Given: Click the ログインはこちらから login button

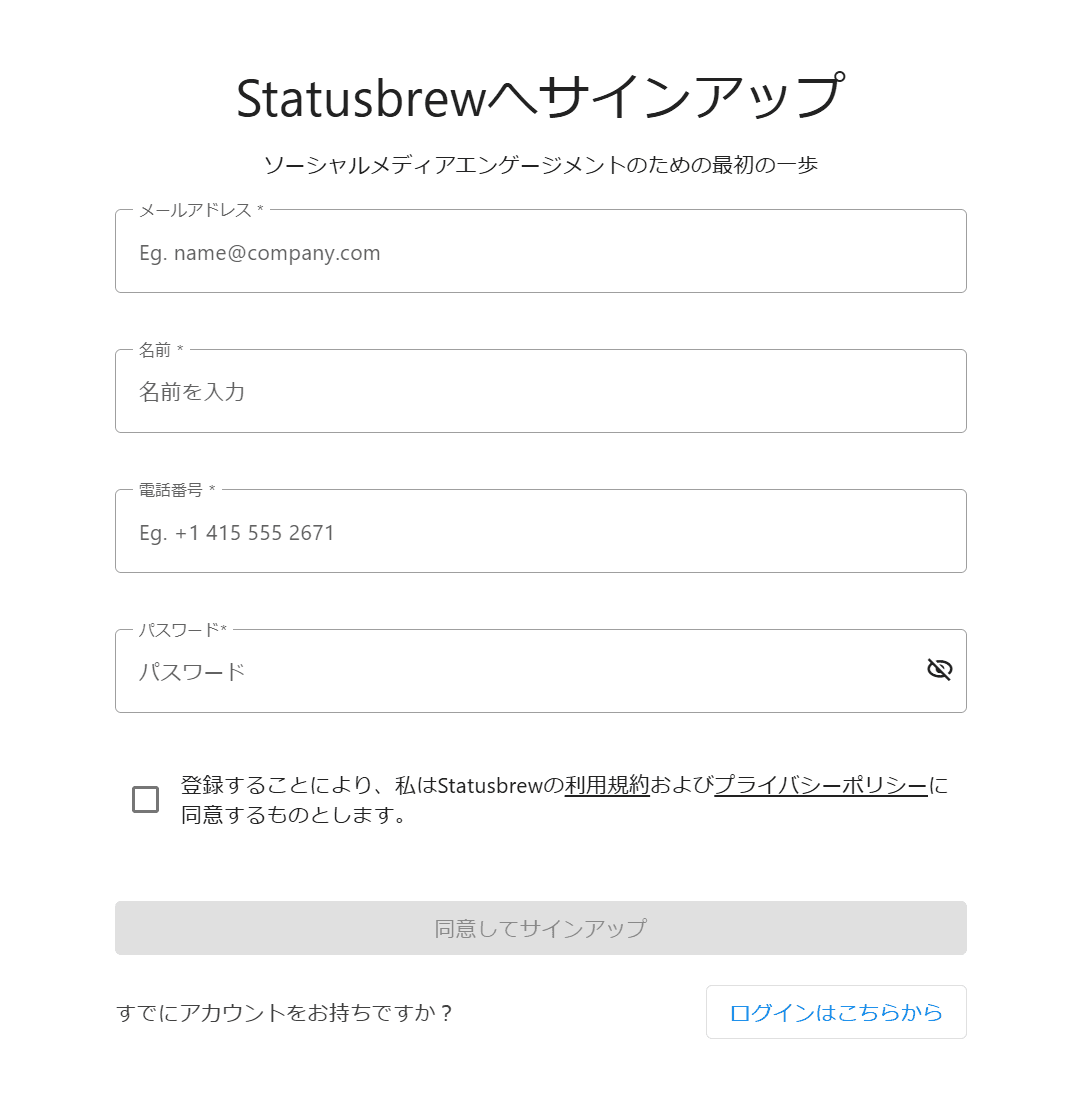Looking at the screenshot, I should [836, 1012].
